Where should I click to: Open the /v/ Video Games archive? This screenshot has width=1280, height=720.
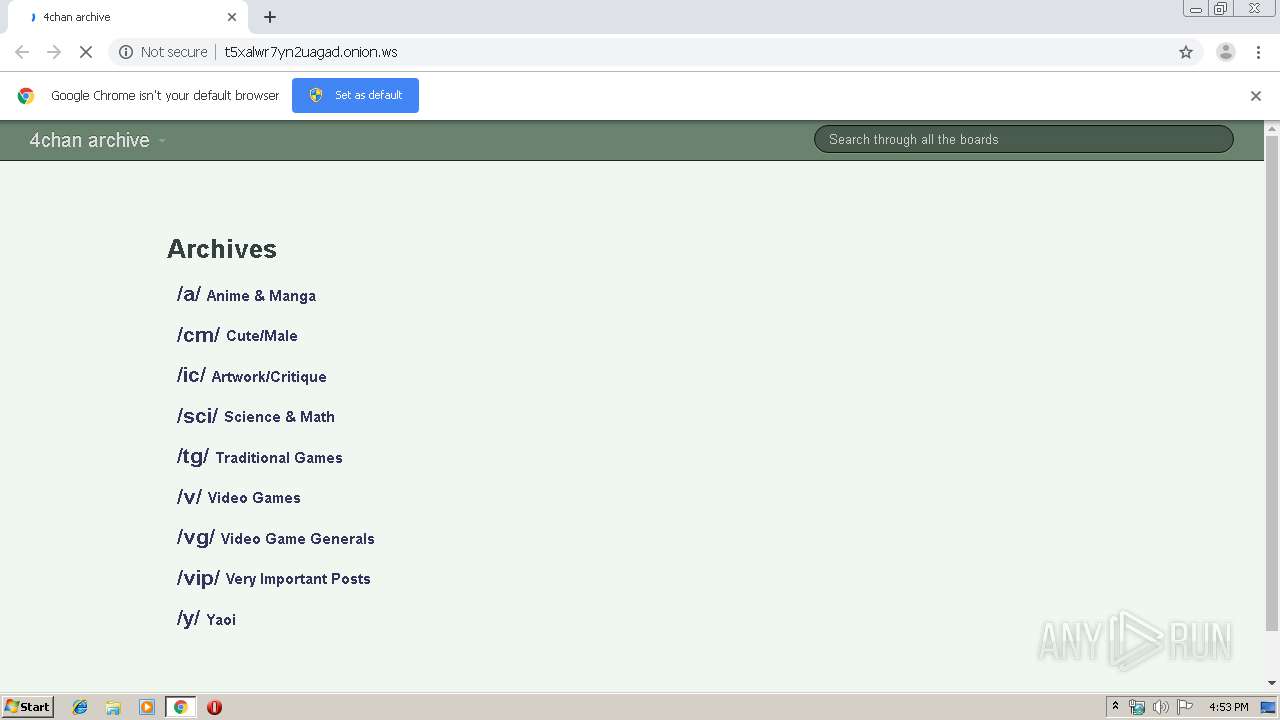238,497
